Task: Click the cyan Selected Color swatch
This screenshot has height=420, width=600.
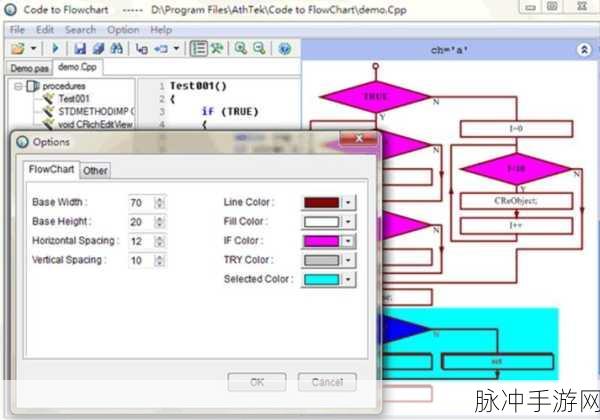Action: click(x=321, y=280)
